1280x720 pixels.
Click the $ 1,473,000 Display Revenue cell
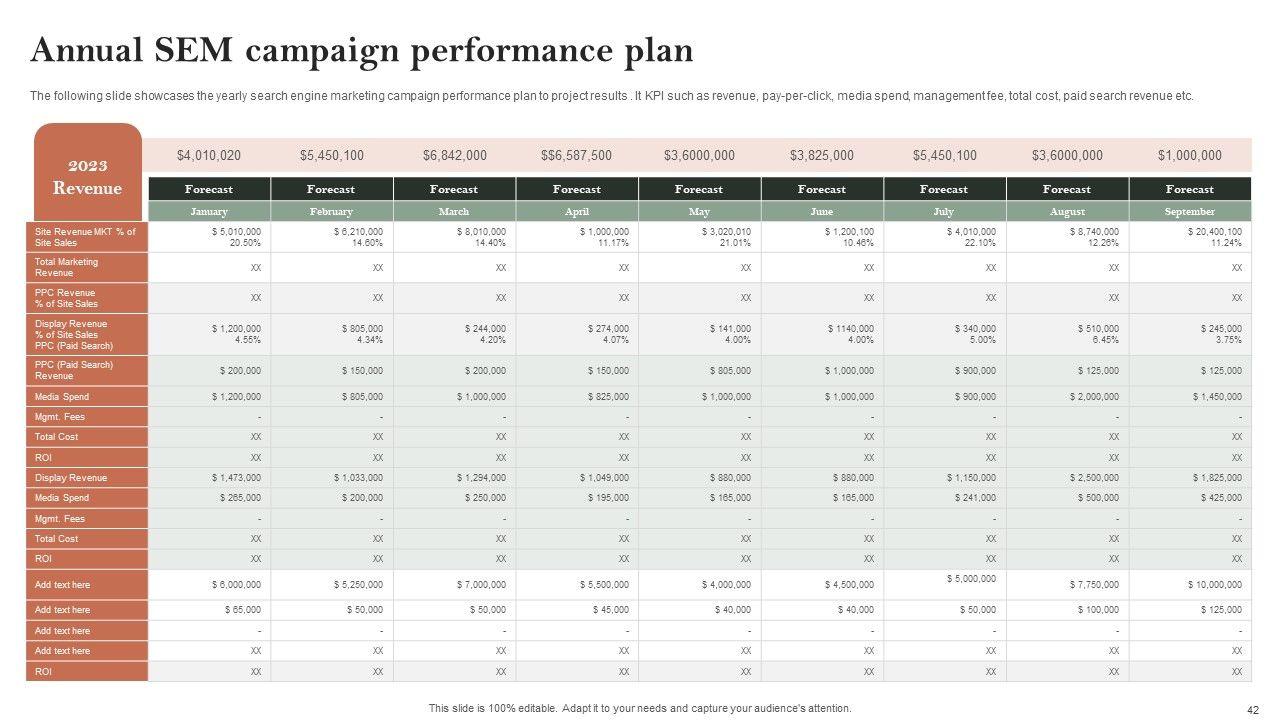237,478
